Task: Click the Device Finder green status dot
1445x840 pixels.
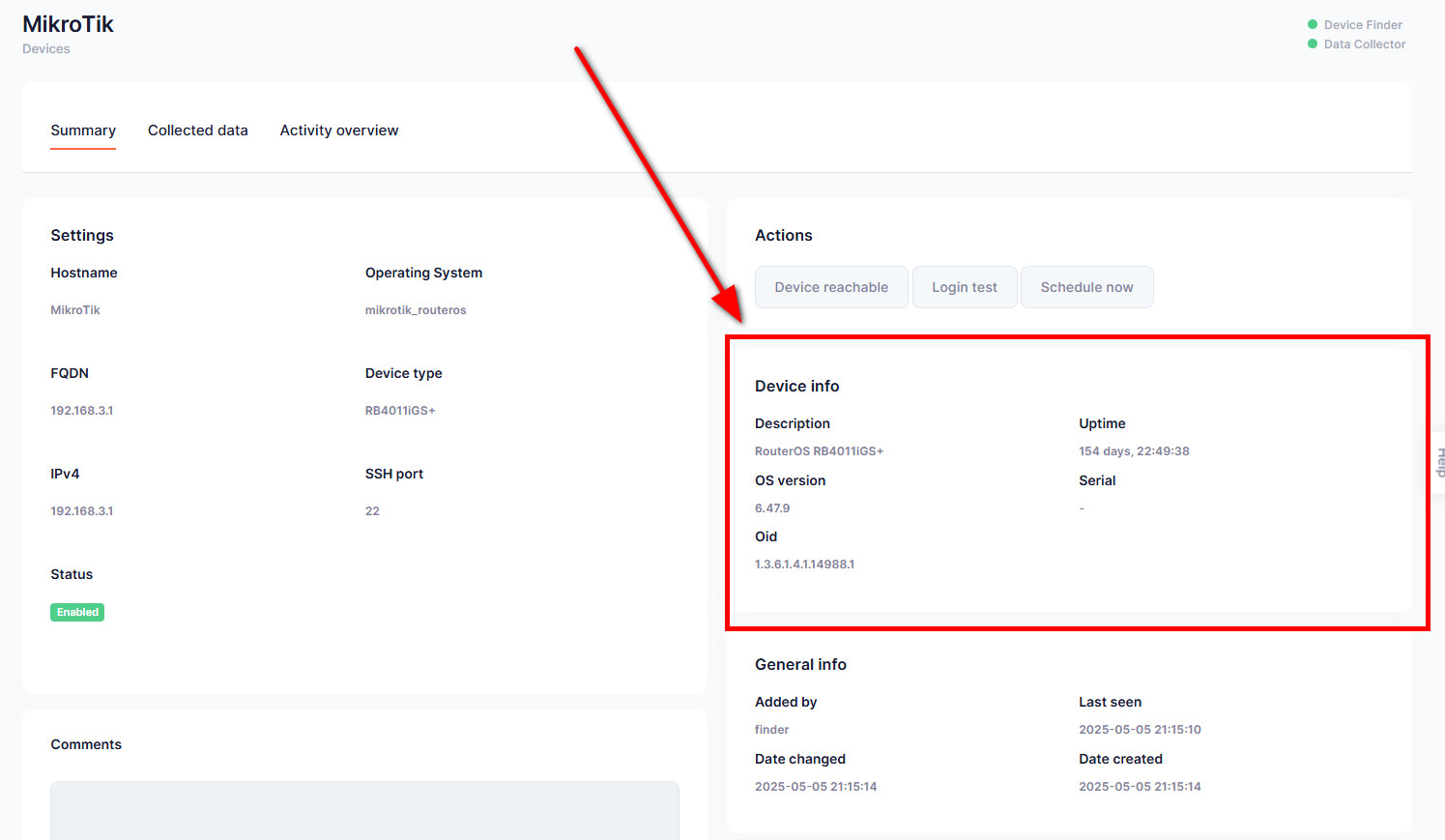Action: point(1313,24)
